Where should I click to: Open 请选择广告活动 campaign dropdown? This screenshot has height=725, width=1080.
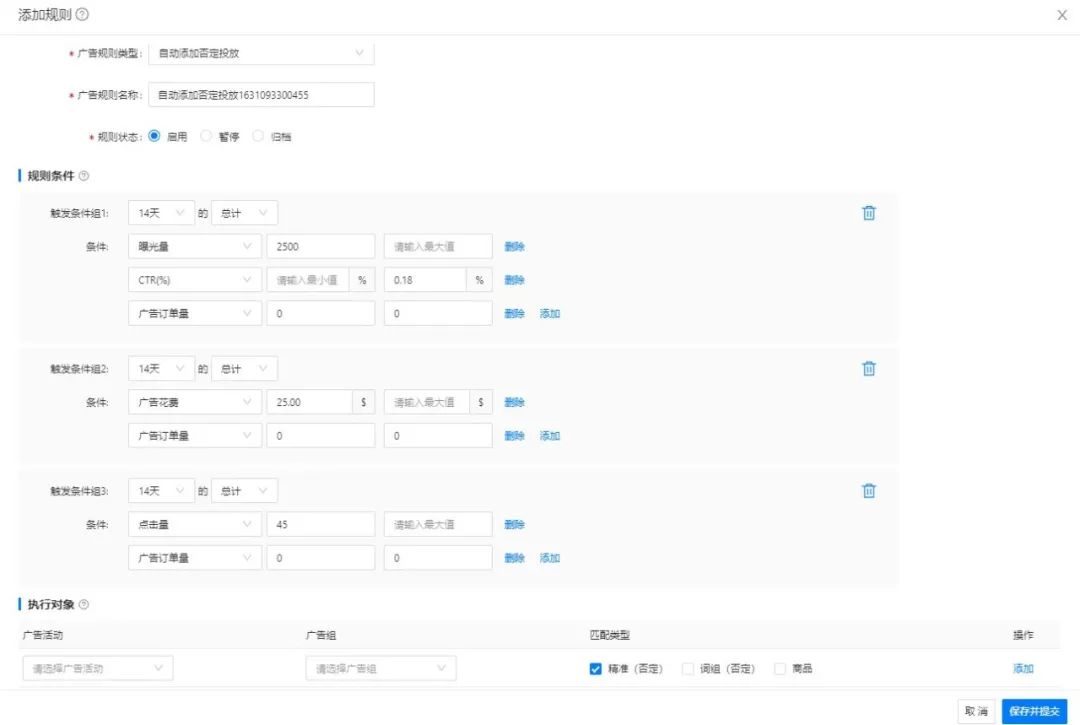(97, 669)
